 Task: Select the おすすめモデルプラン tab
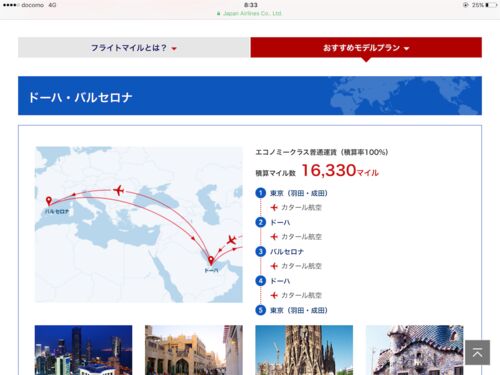pyautogui.click(x=366, y=48)
